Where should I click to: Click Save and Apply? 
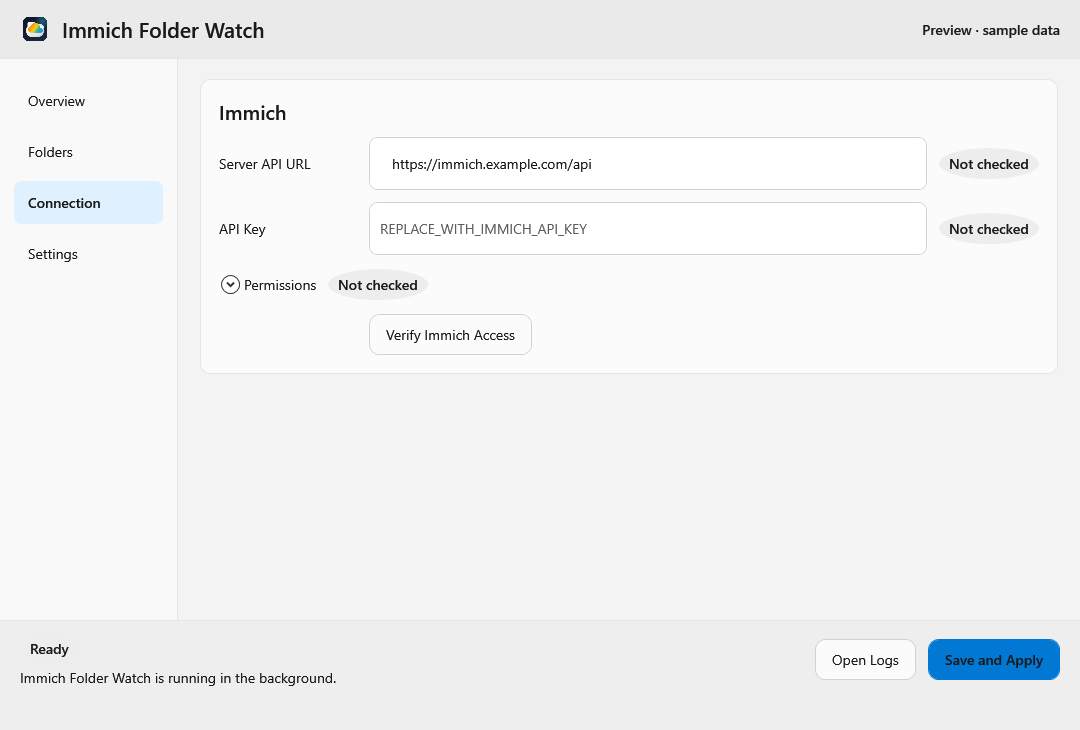994,660
